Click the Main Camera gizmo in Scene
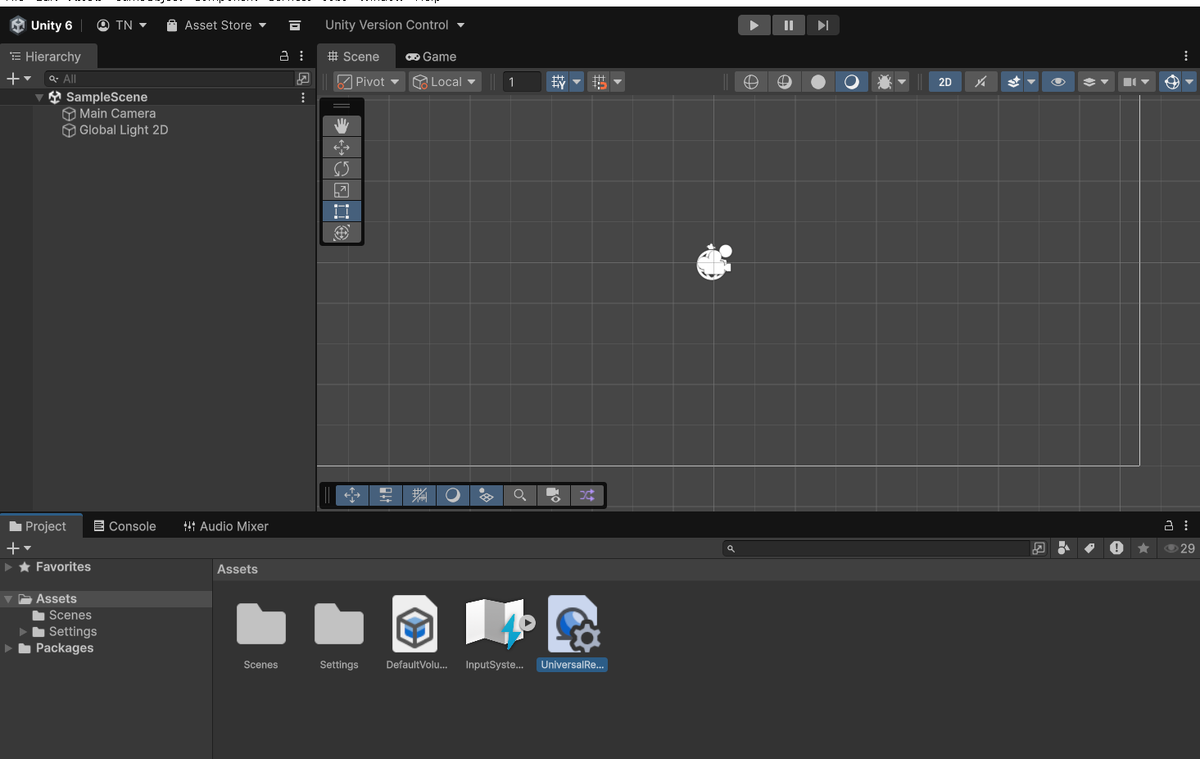 coord(714,262)
